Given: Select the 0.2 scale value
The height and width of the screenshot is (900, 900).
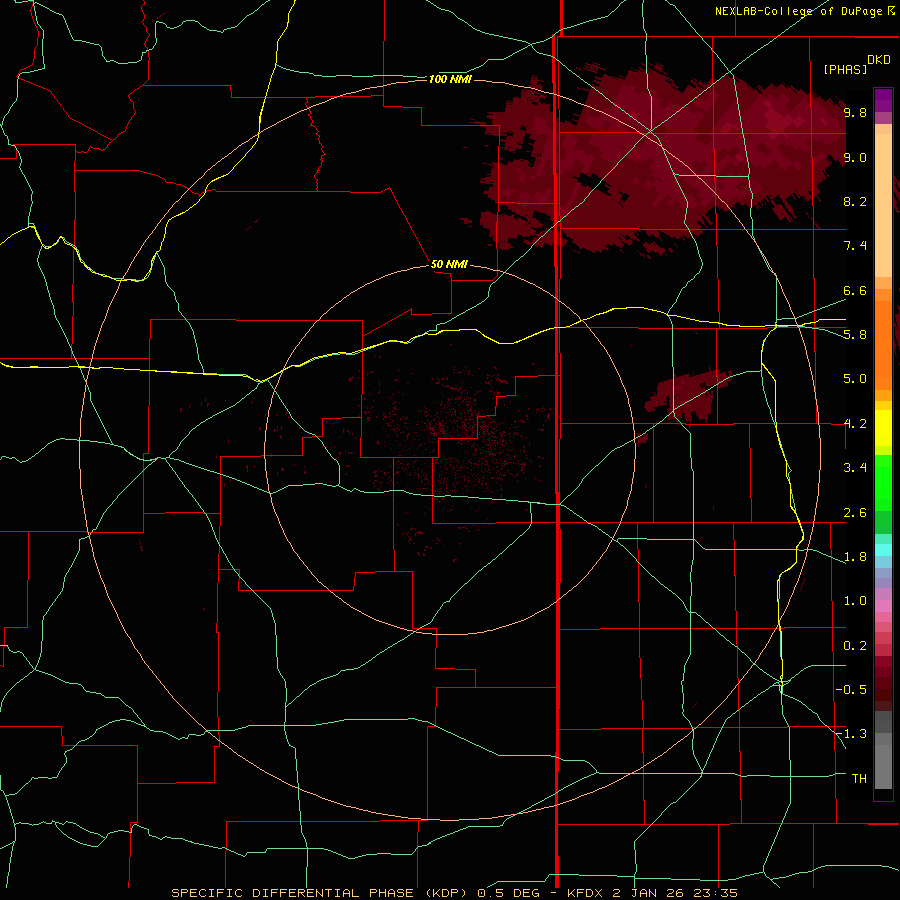Looking at the screenshot, I should (855, 646).
